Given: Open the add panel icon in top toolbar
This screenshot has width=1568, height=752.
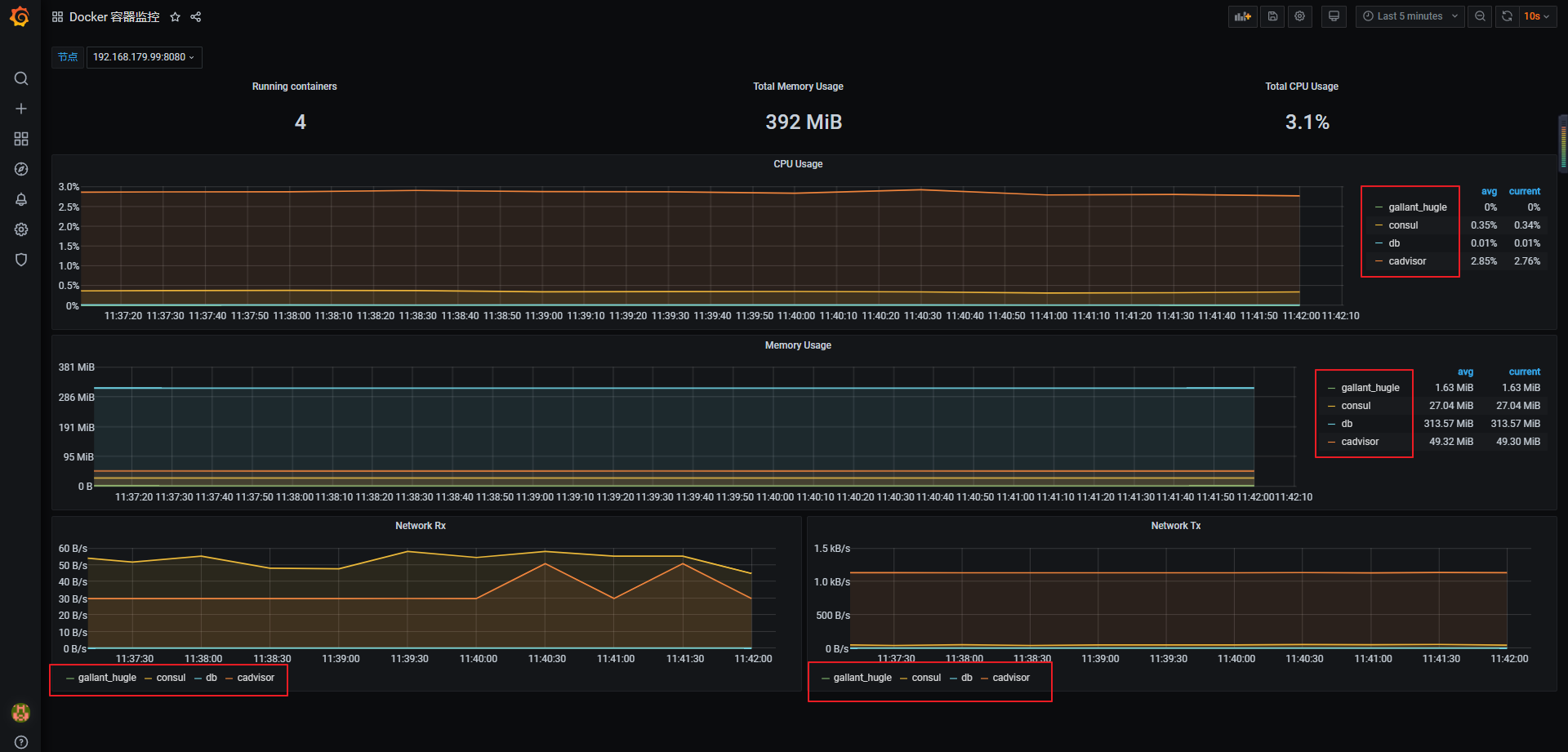Looking at the screenshot, I should click(x=1242, y=16).
